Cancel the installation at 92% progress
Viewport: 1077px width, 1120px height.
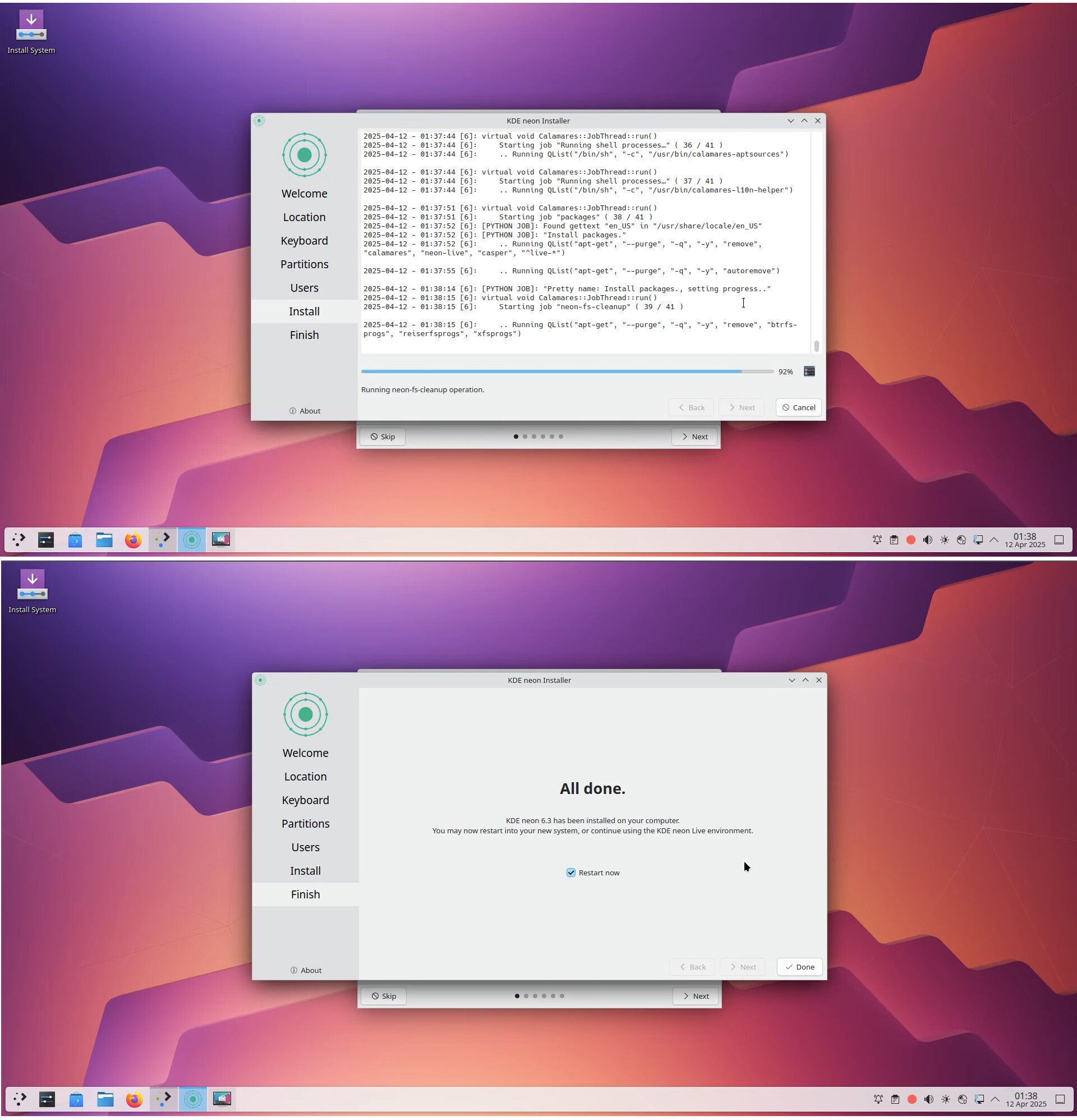coord(798,407)
